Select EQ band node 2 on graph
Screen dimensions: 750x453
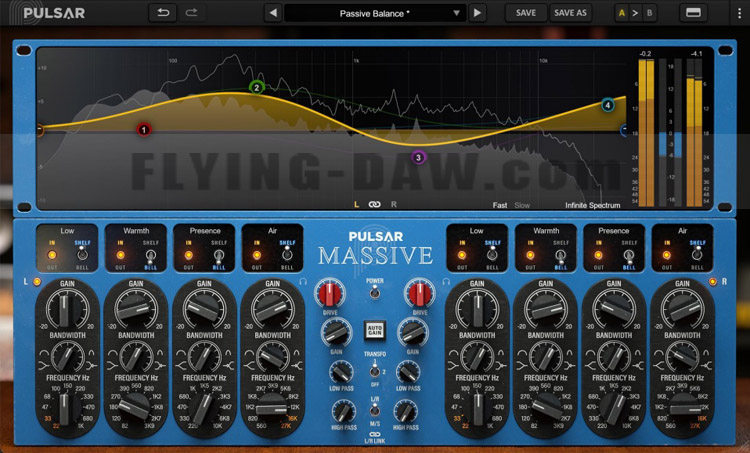coord(257,88)
